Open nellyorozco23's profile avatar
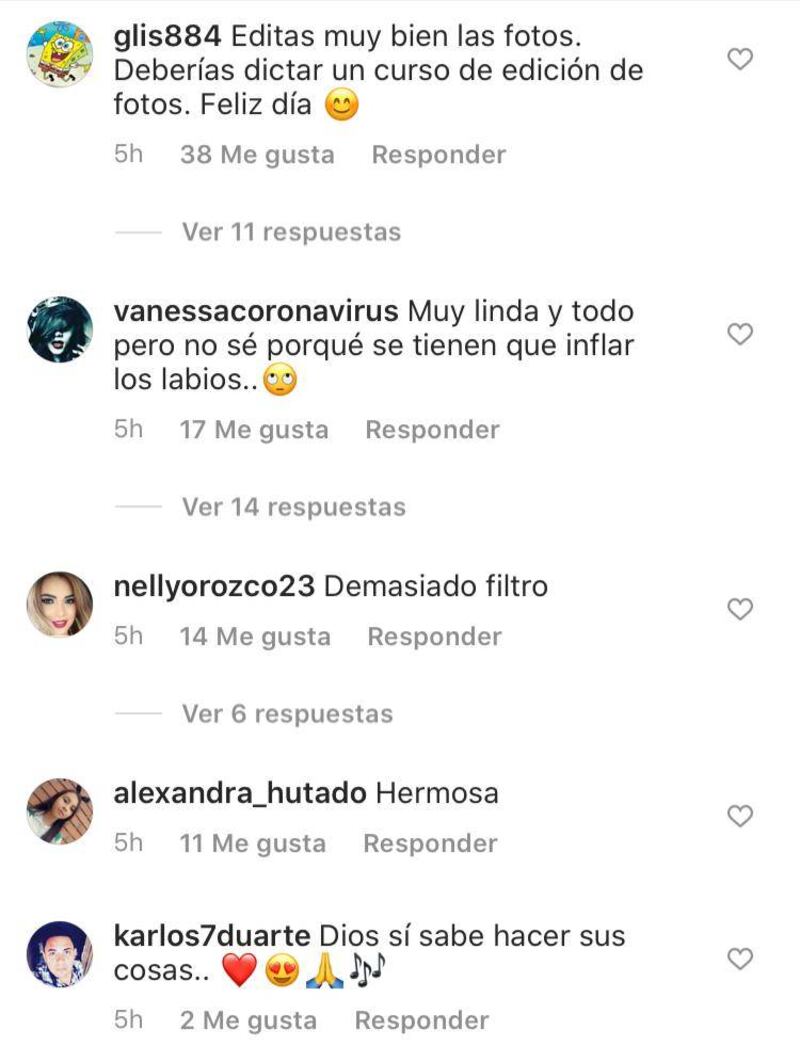800x1046 pixels. [60, 604]
